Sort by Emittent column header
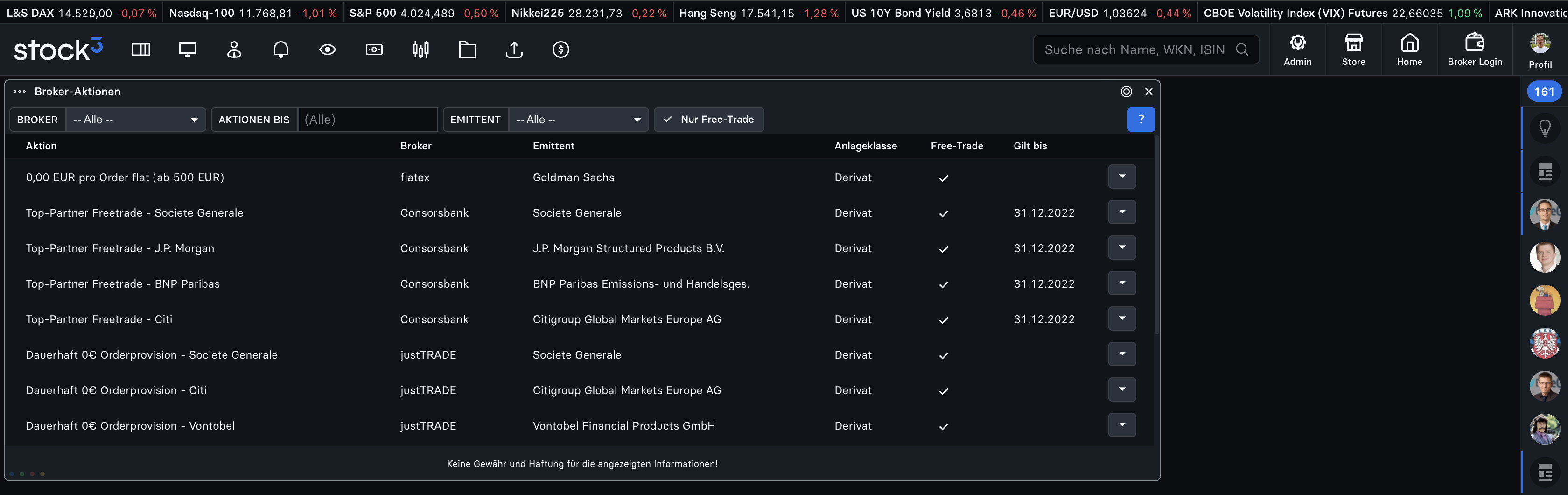This screenshot has width=1568, height=495. 553,146
